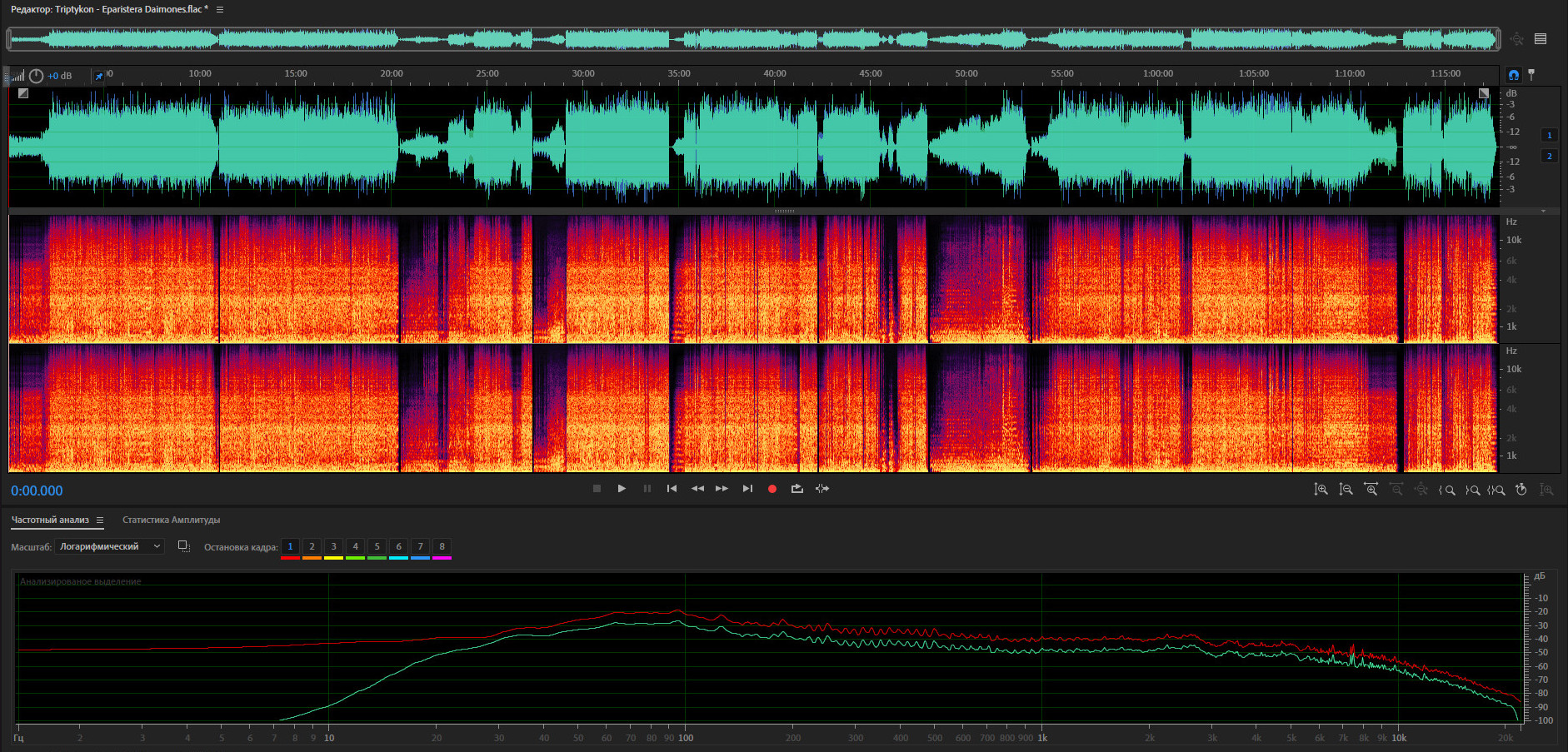Select frame hold button 6
The image size is (1568, 752).
coord(398,547)
